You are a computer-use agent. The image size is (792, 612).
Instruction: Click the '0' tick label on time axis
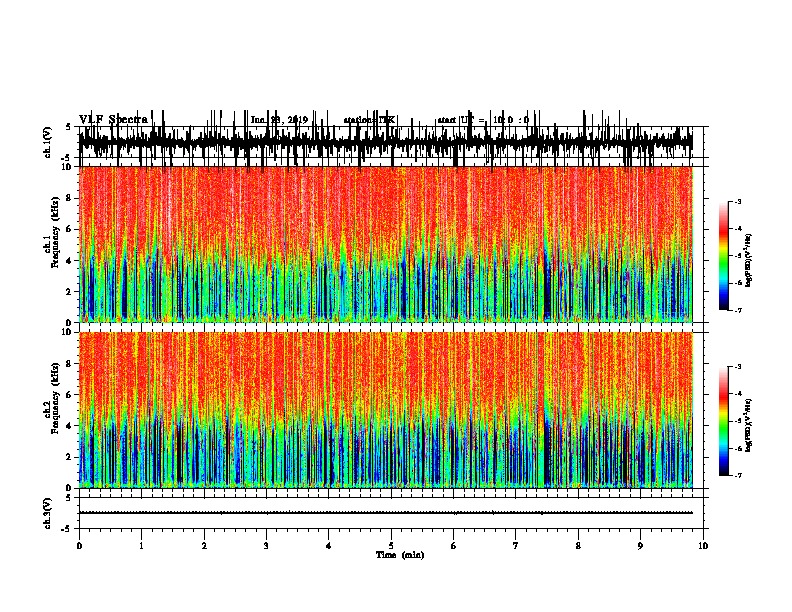[x=79, y=546]
